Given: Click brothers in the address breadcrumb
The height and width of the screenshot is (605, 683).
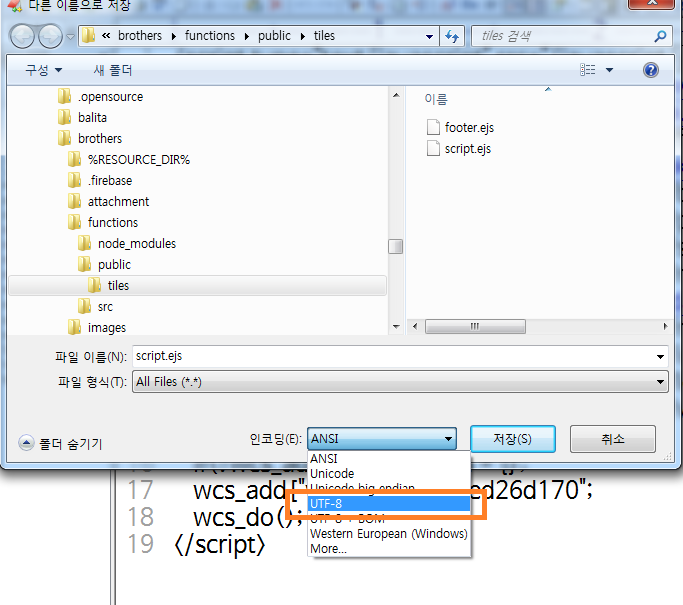Looking at the screenshot, I should click(x=140, y=36).
